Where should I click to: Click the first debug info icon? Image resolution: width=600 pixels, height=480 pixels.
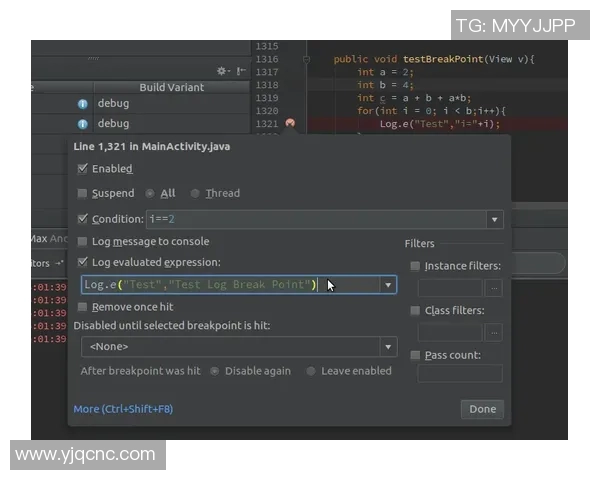coord(83,104)
